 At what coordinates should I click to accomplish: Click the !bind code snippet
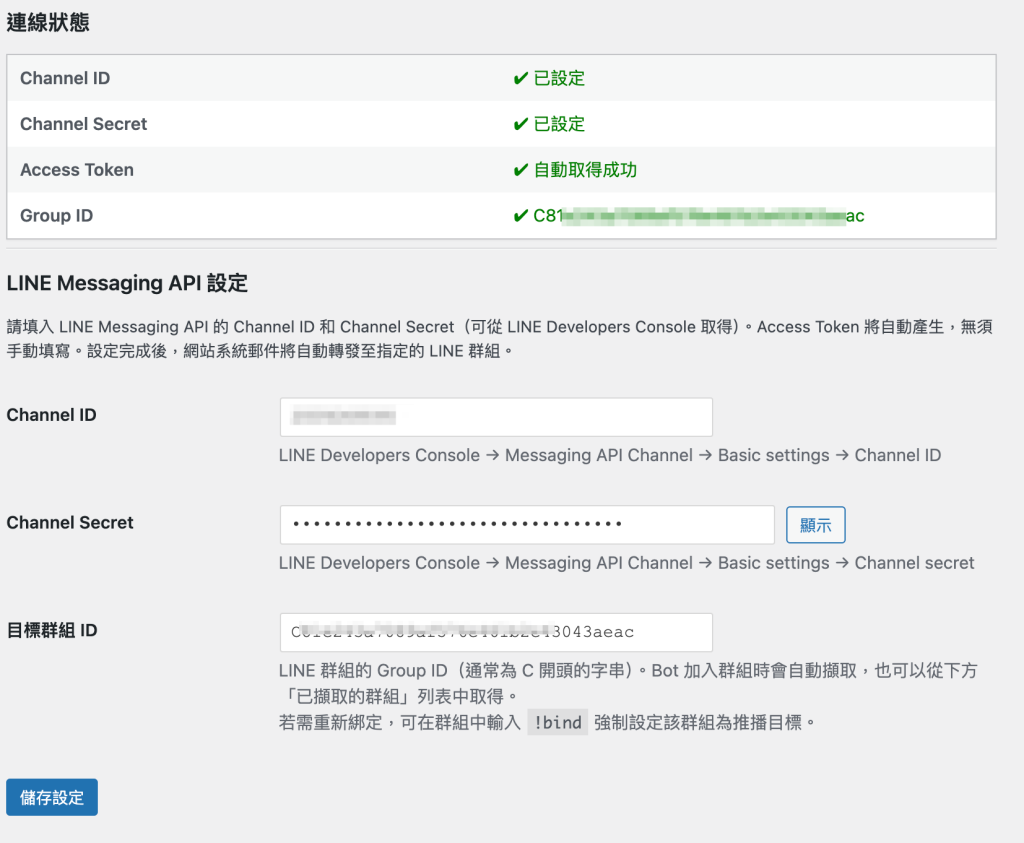(557, 722)
